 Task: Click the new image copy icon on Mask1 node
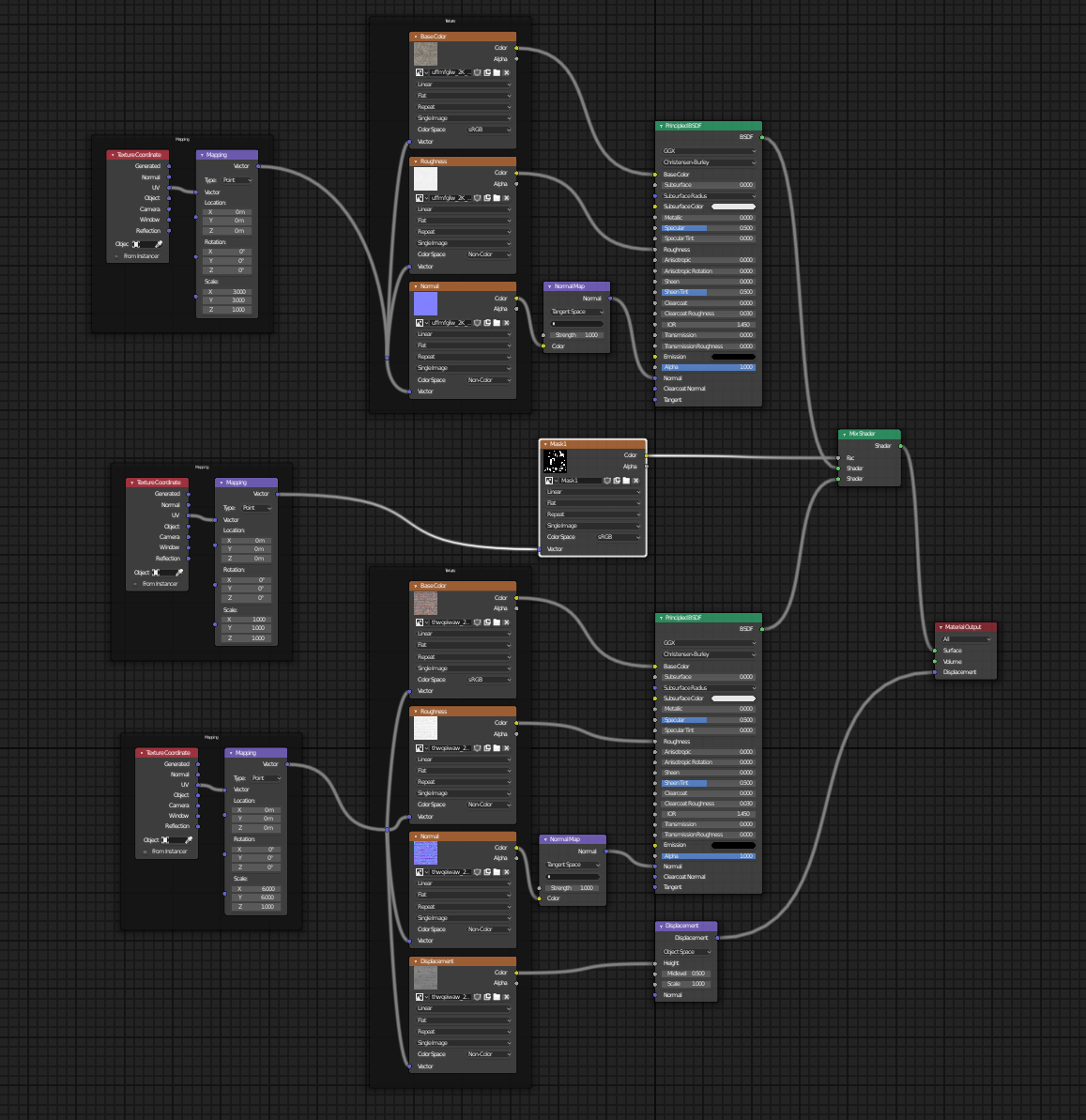coord(618,481)
